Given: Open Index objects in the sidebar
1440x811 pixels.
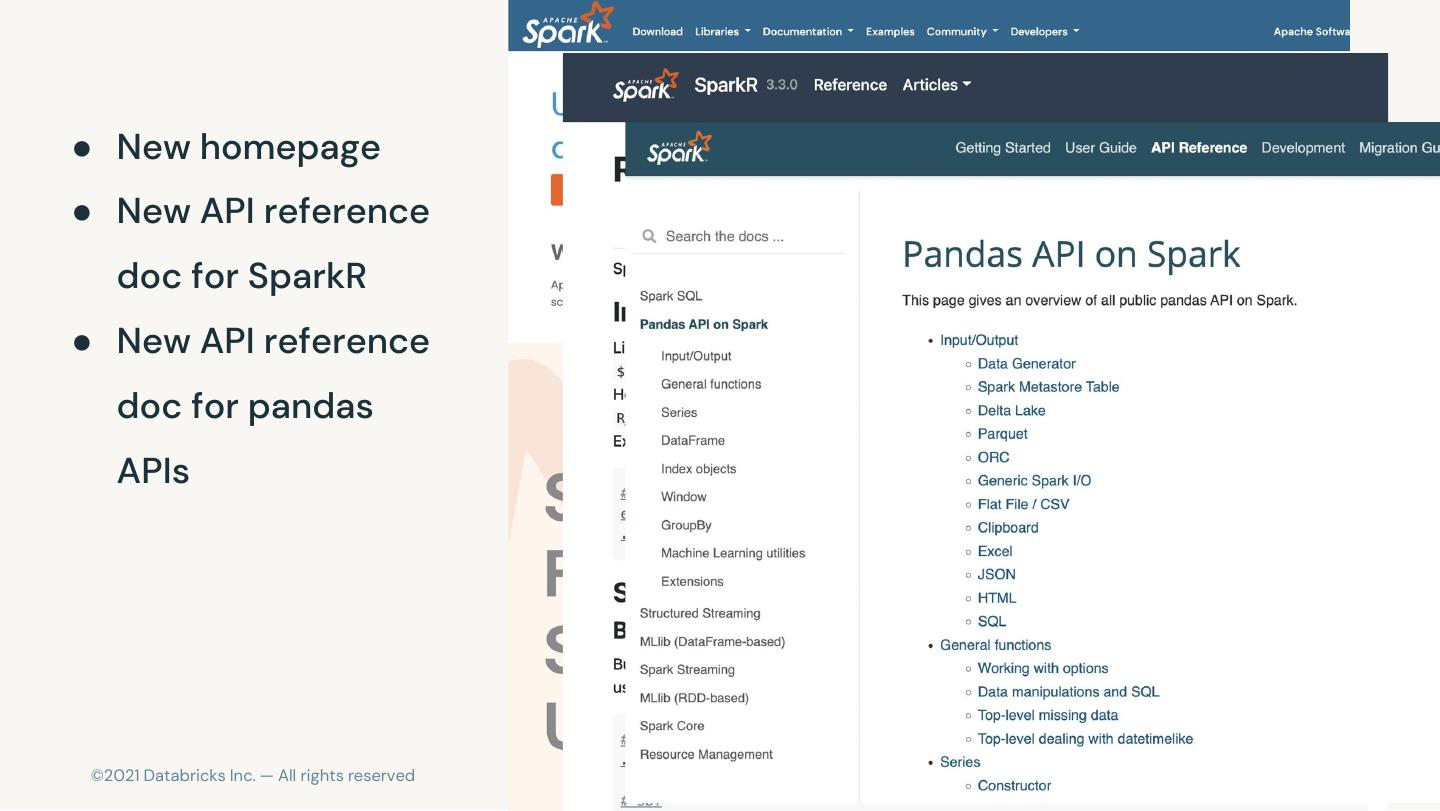Looking at the screenshot, I should (x=698, y=469).
